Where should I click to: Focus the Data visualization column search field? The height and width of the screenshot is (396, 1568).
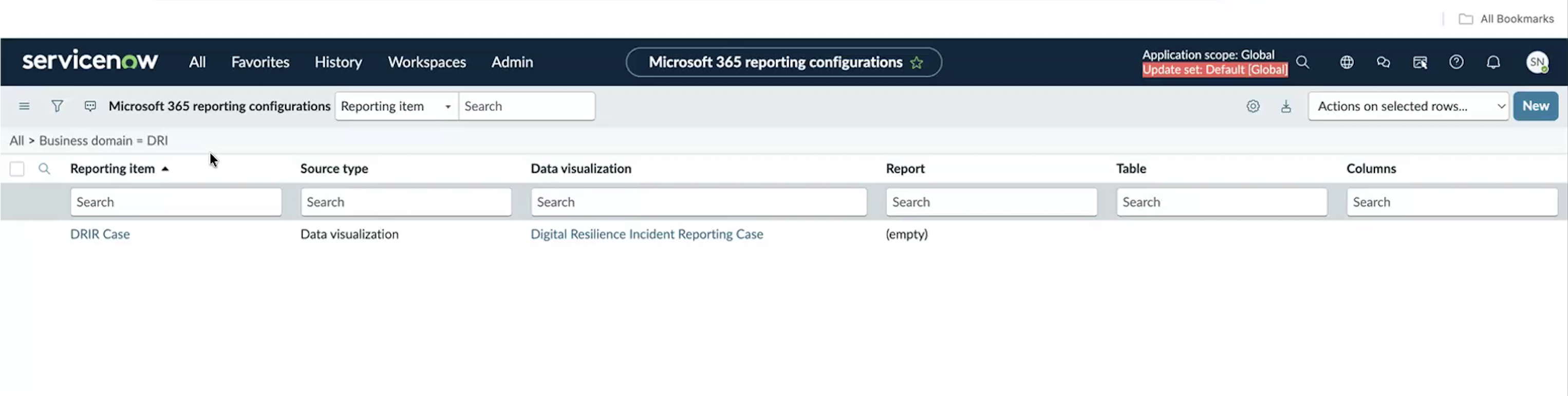[x=699, y=202]
